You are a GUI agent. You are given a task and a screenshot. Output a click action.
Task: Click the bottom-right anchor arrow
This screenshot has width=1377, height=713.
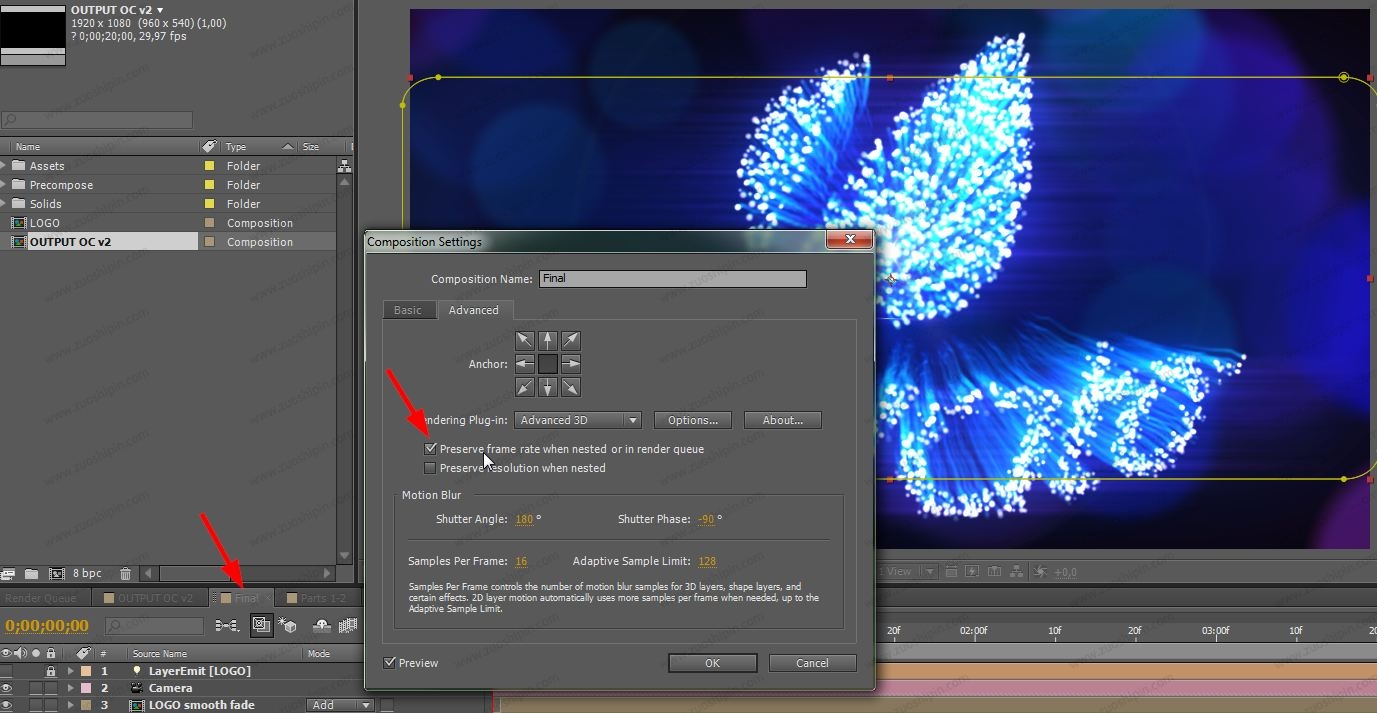click(x=571, y=387)
